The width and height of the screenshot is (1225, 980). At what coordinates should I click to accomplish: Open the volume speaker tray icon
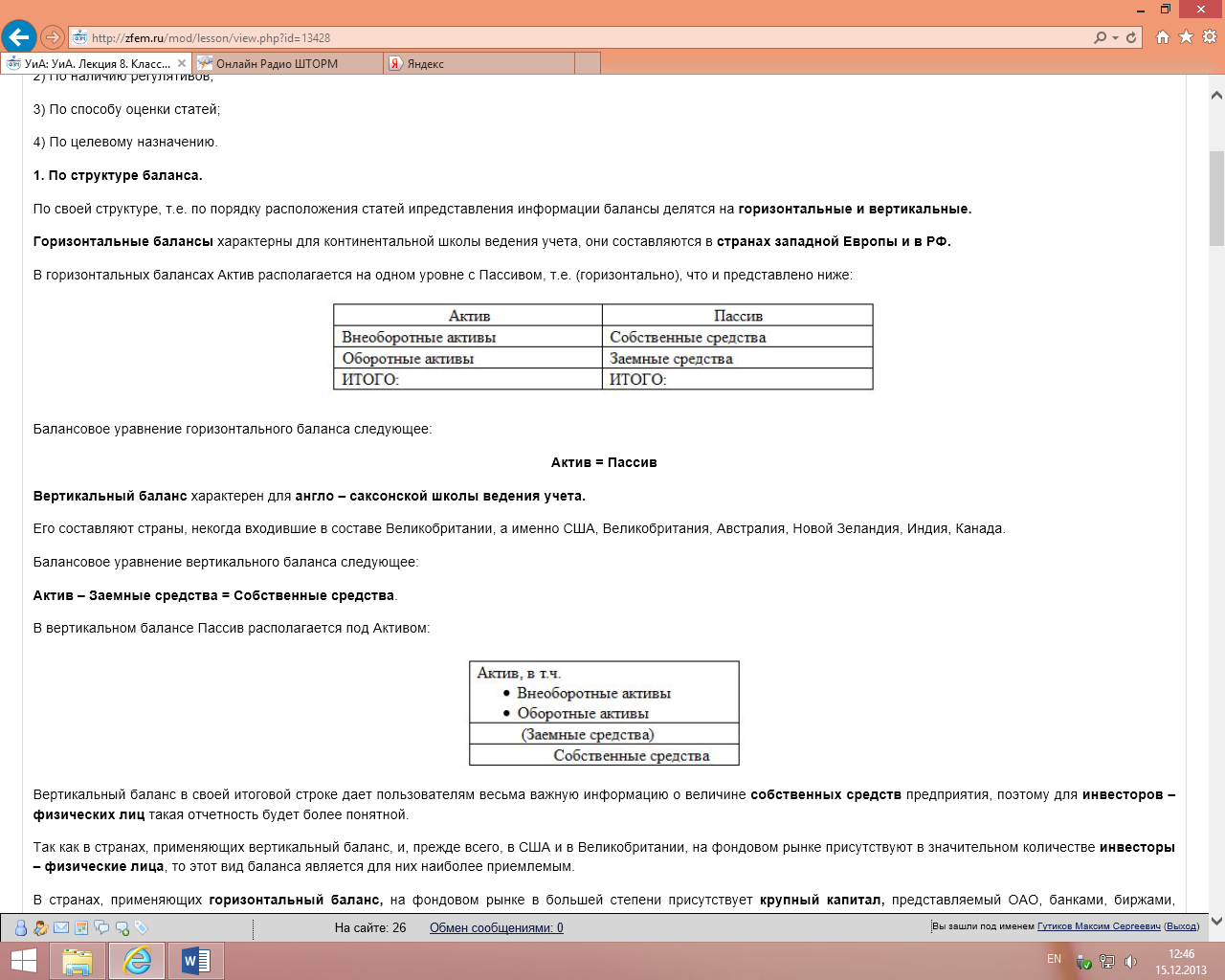tap(1130, 962)
